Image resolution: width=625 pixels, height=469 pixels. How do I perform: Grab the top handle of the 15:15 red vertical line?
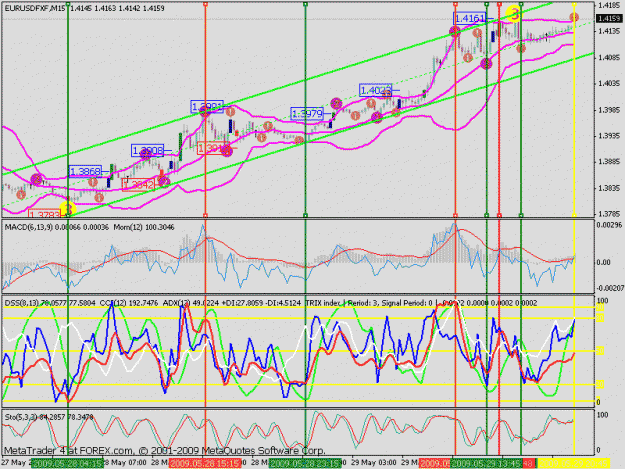[x=205, y=4]
